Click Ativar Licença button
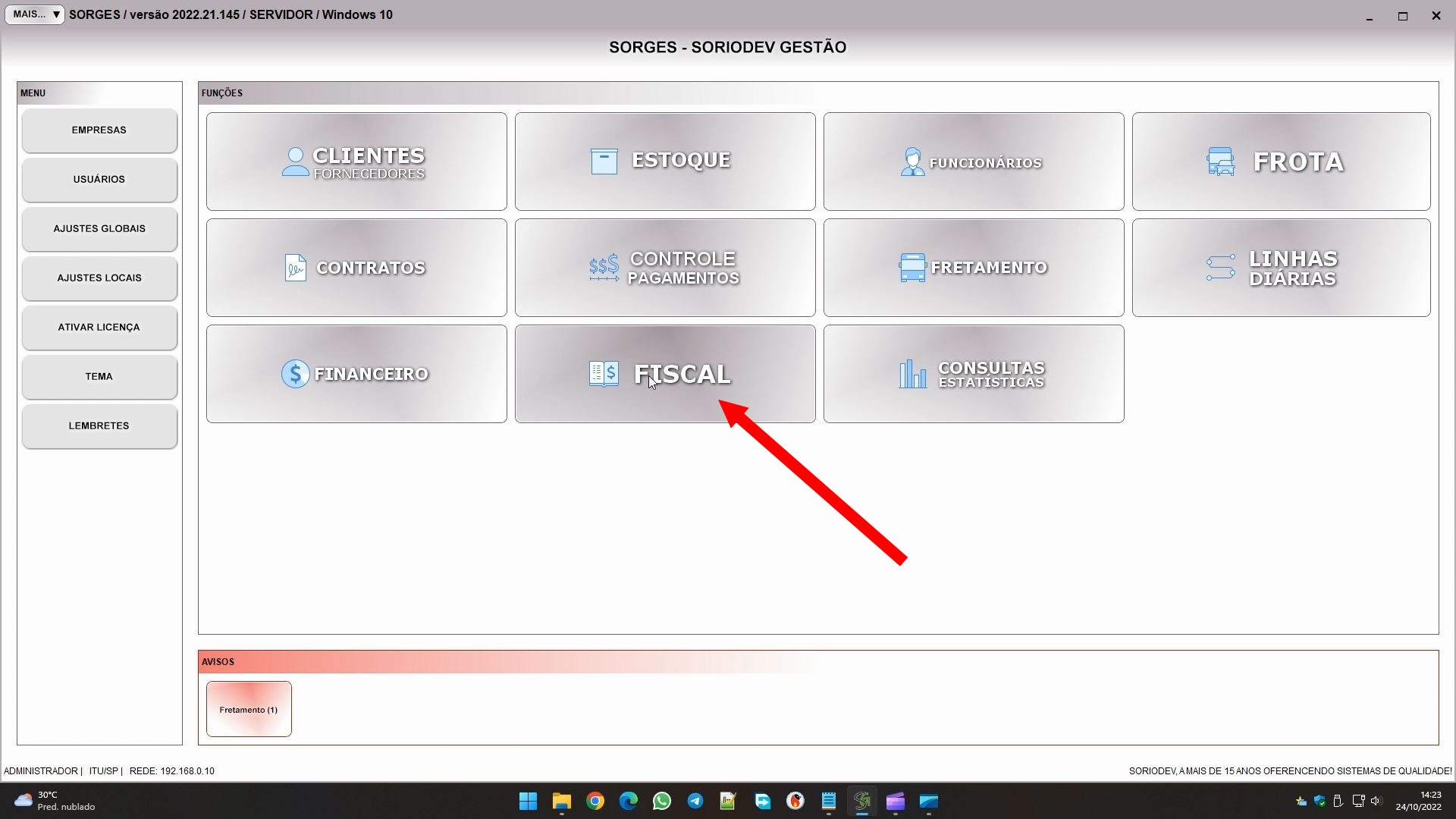Image resolution: width=1456 pixels, height=819 pixels. [x=99, y=328]
